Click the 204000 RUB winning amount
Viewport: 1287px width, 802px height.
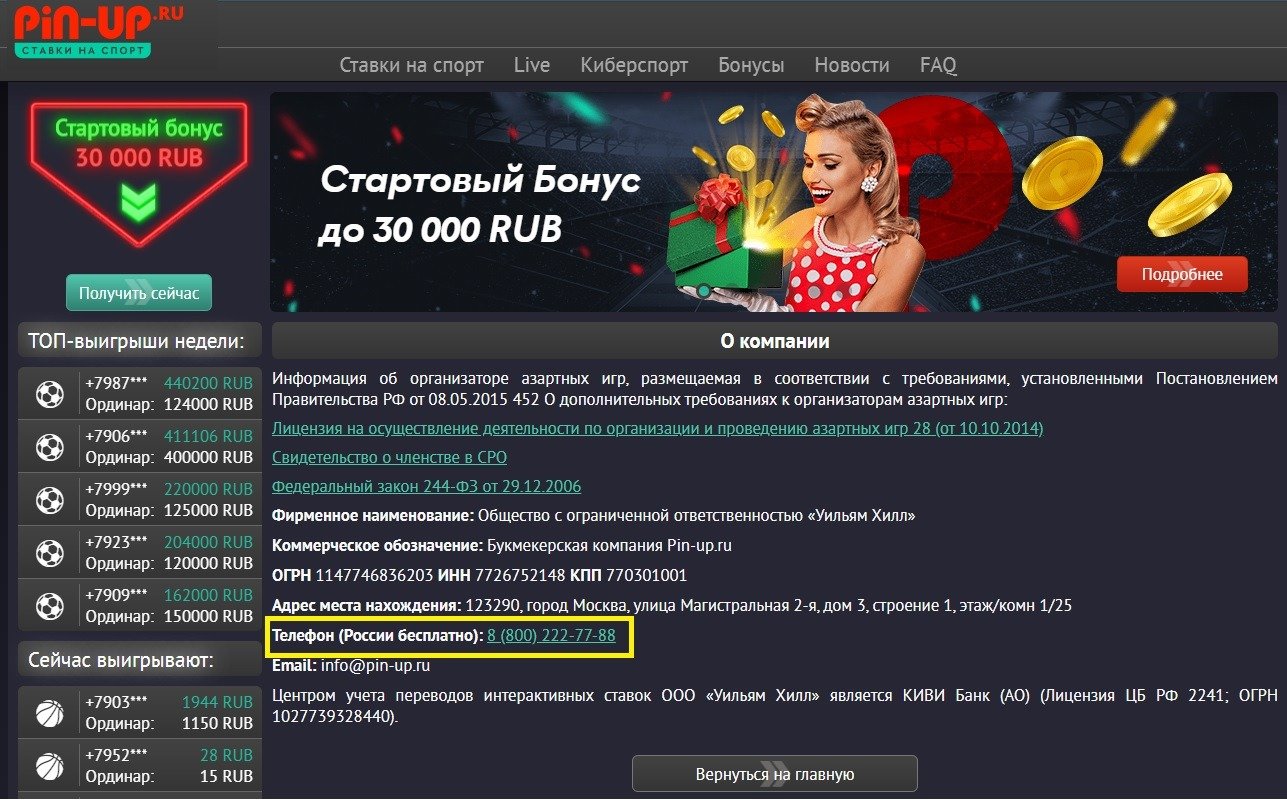tap(208, 542)
